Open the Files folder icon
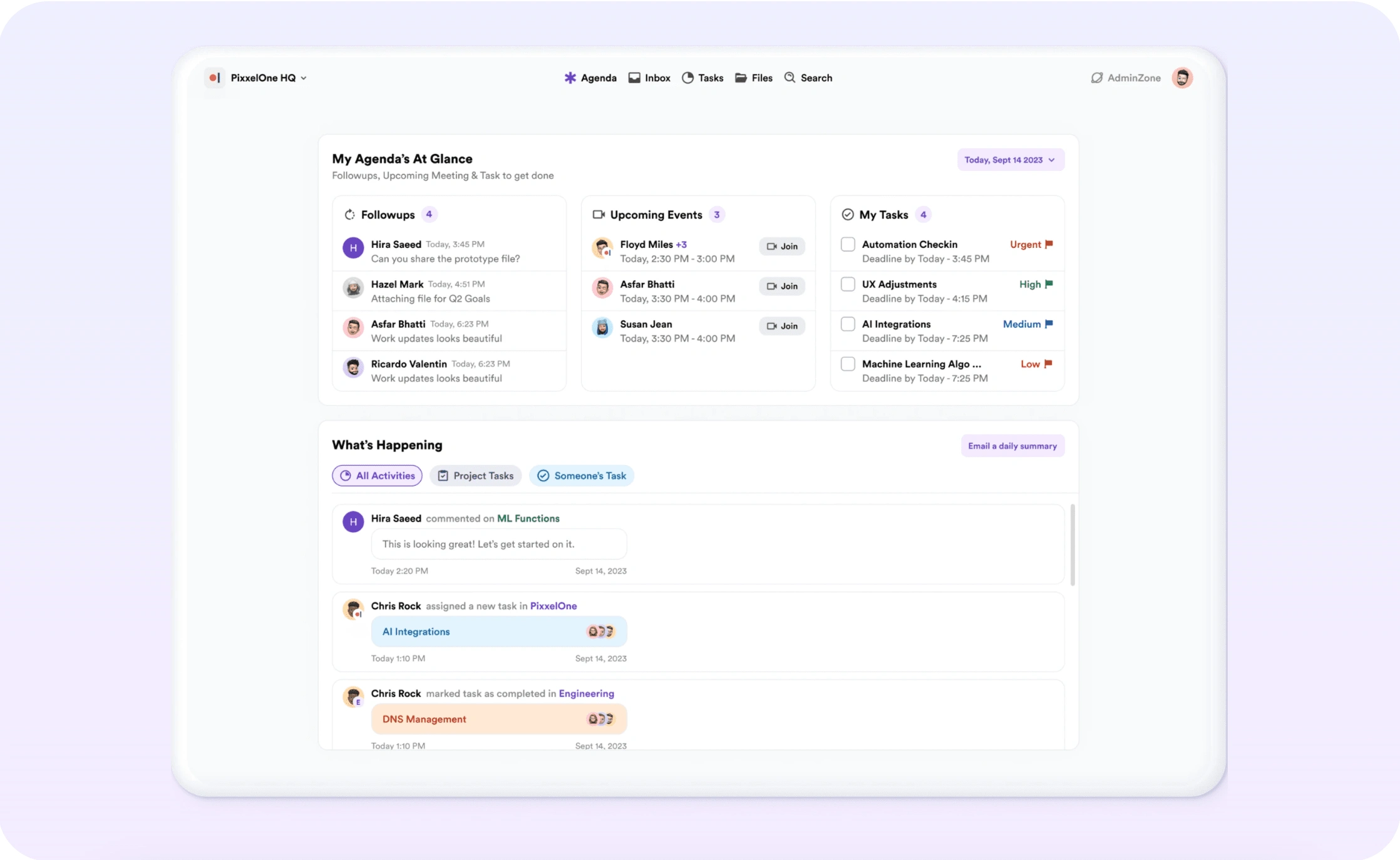Screen dimensions: 1400x860 coord(741,78)
